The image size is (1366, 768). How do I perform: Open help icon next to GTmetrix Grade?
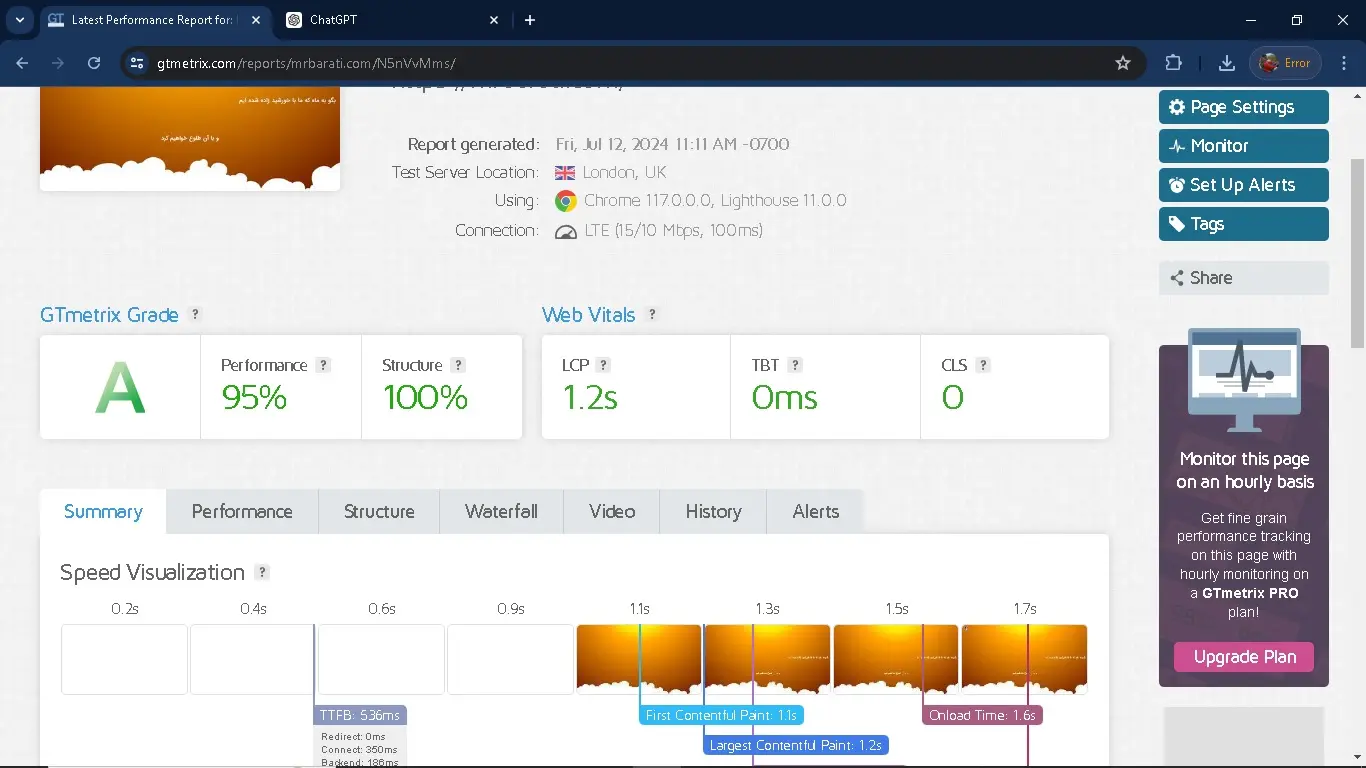195,314
